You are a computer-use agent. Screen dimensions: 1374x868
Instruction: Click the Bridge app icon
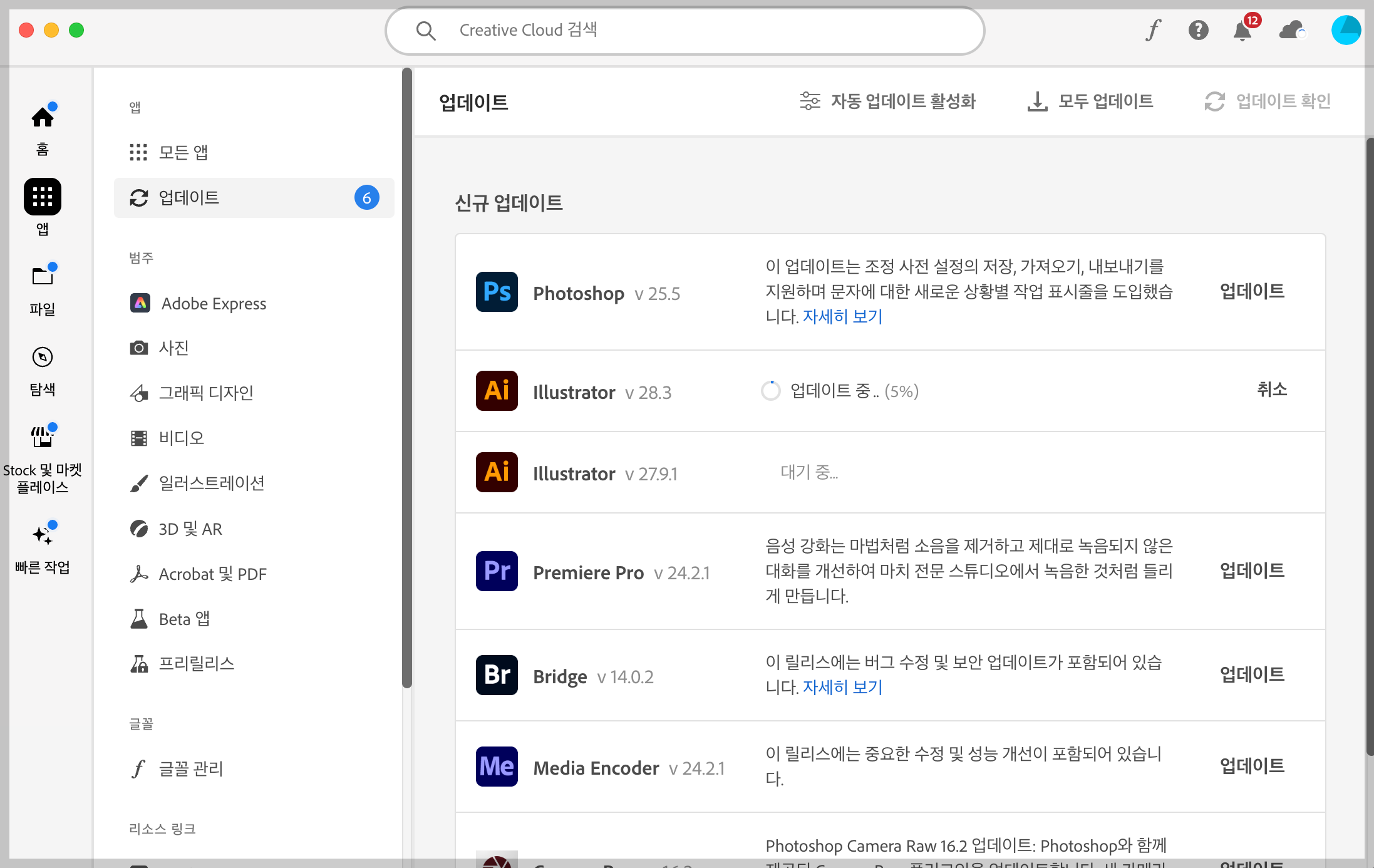(497, 675)
